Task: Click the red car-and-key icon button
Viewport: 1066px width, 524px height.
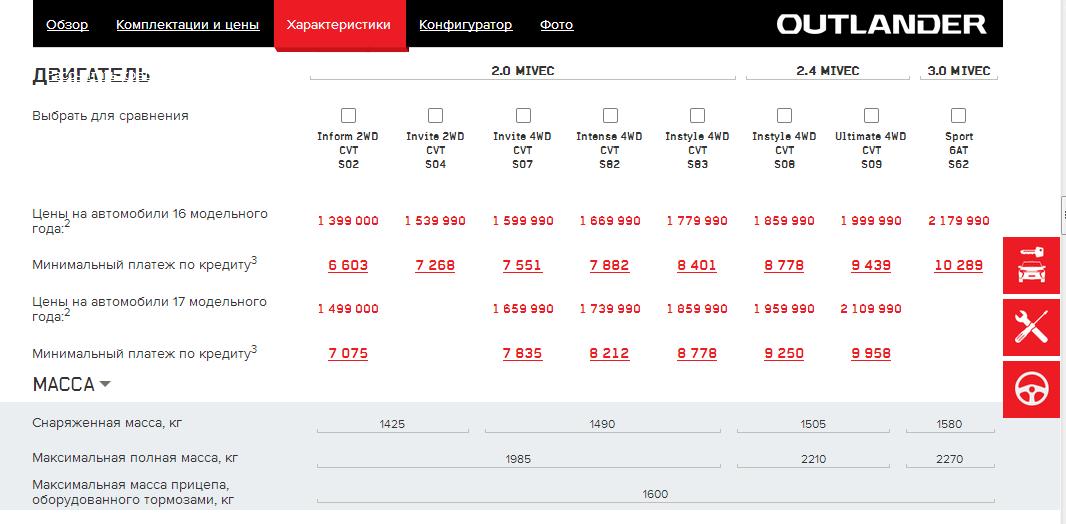Action: pyautogui.click(x=1031, y=265)
